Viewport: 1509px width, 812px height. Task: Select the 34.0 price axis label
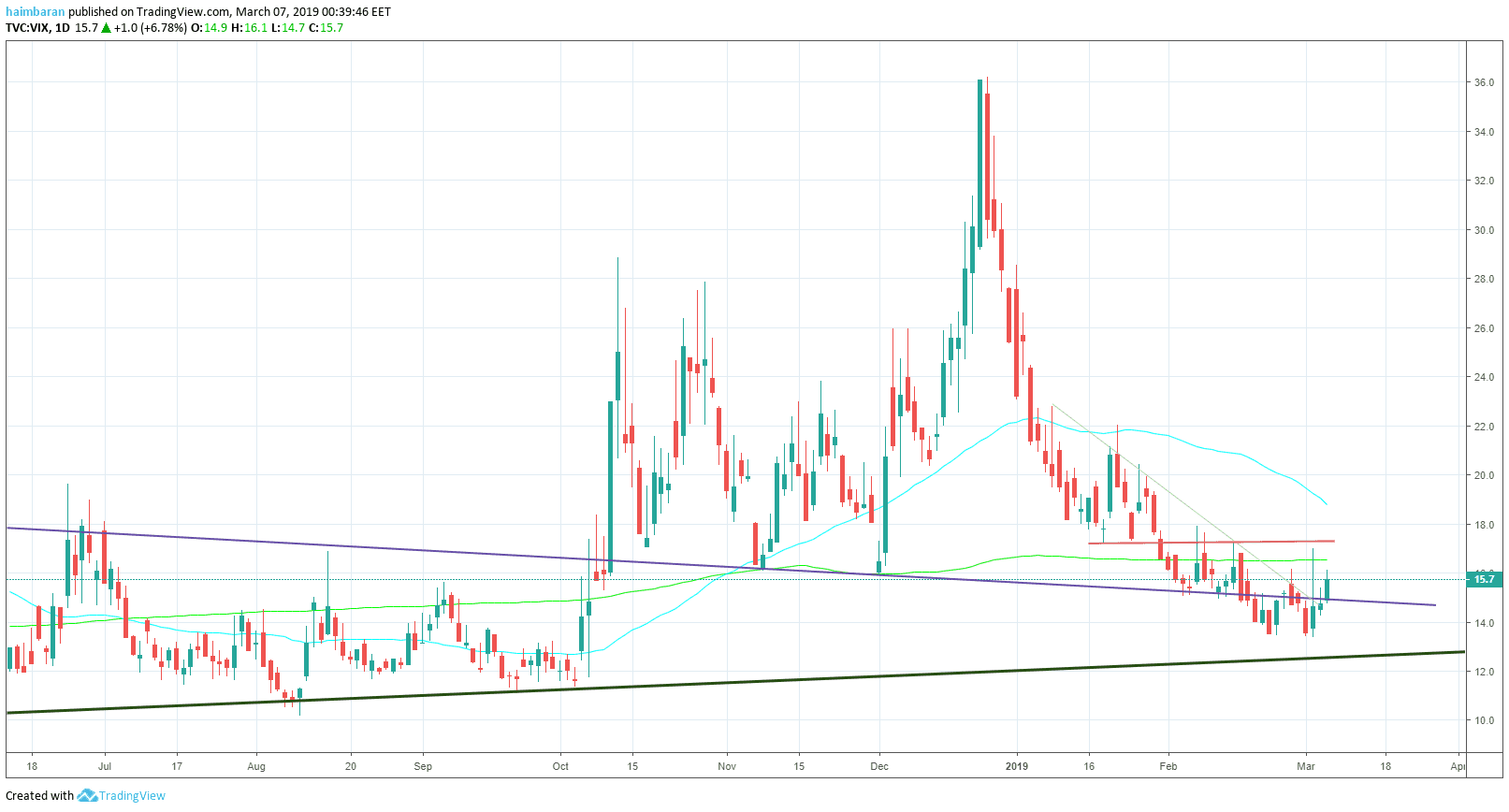pyautogui.click(x=1485, y=132)
